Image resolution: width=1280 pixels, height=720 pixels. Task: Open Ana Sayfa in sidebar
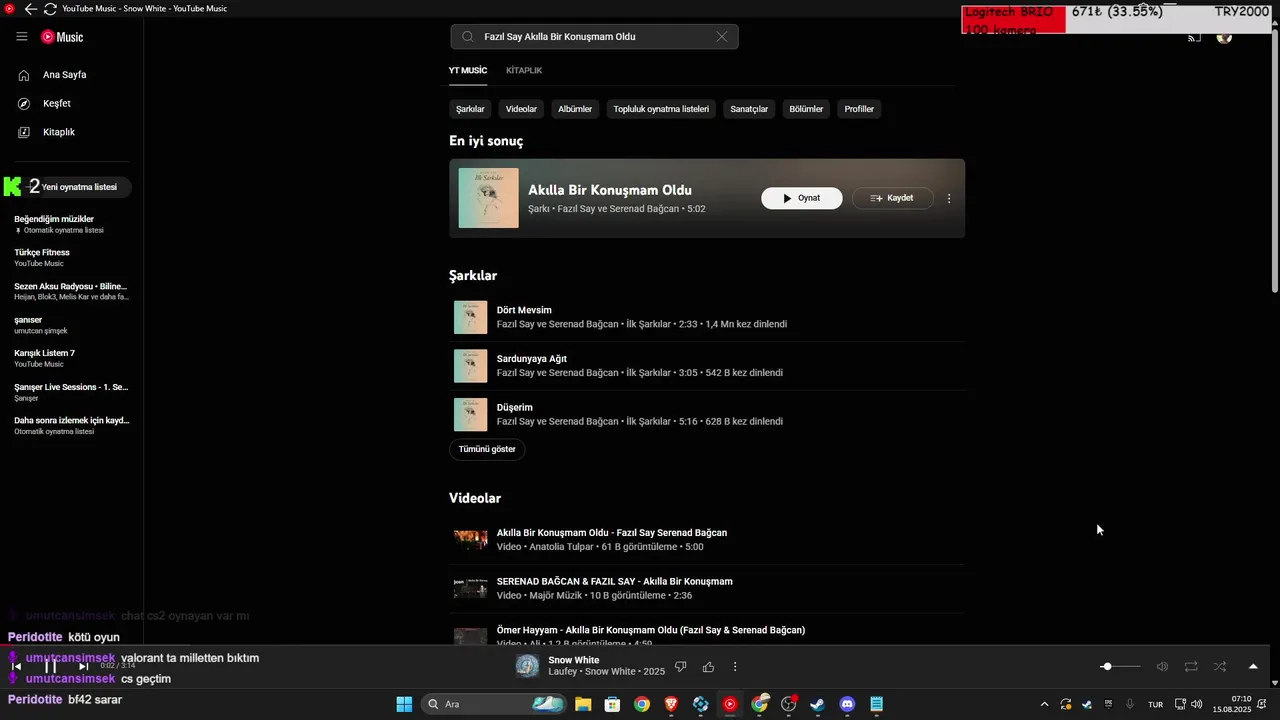[65, 75]
